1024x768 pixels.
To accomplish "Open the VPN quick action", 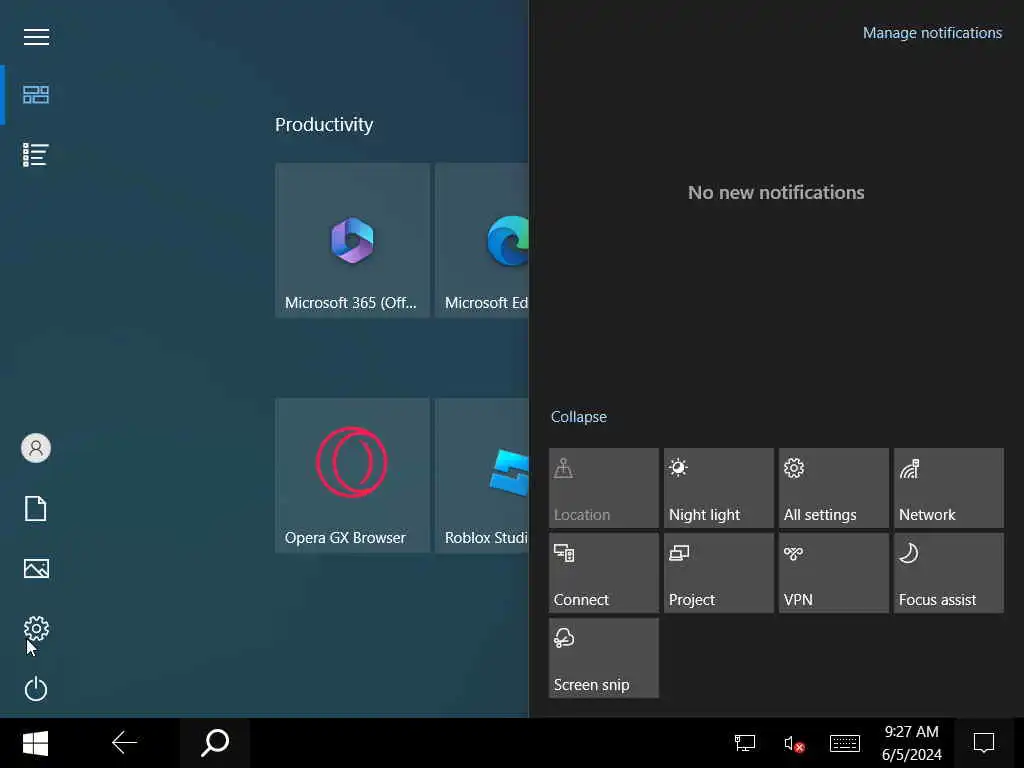I will click(x=833, y=573).
